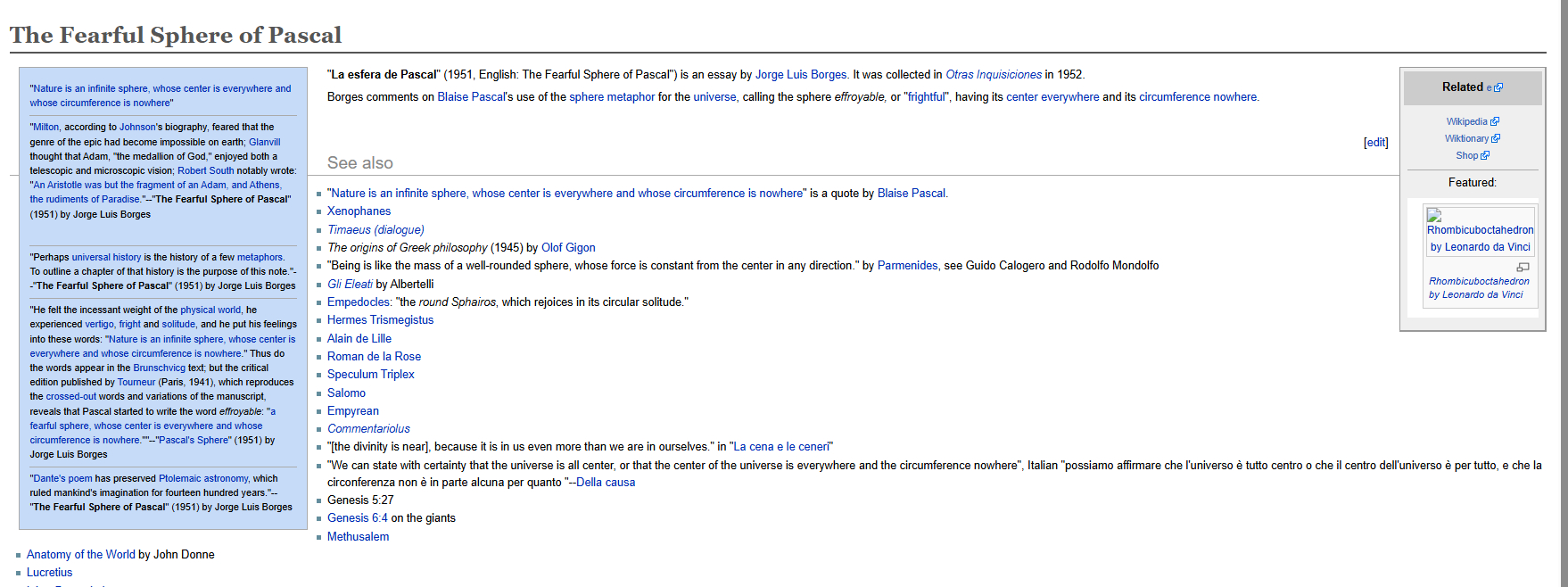Open the Hermes Trismegistus link
Screen dimensions: 1568x587
coord(380,320)
